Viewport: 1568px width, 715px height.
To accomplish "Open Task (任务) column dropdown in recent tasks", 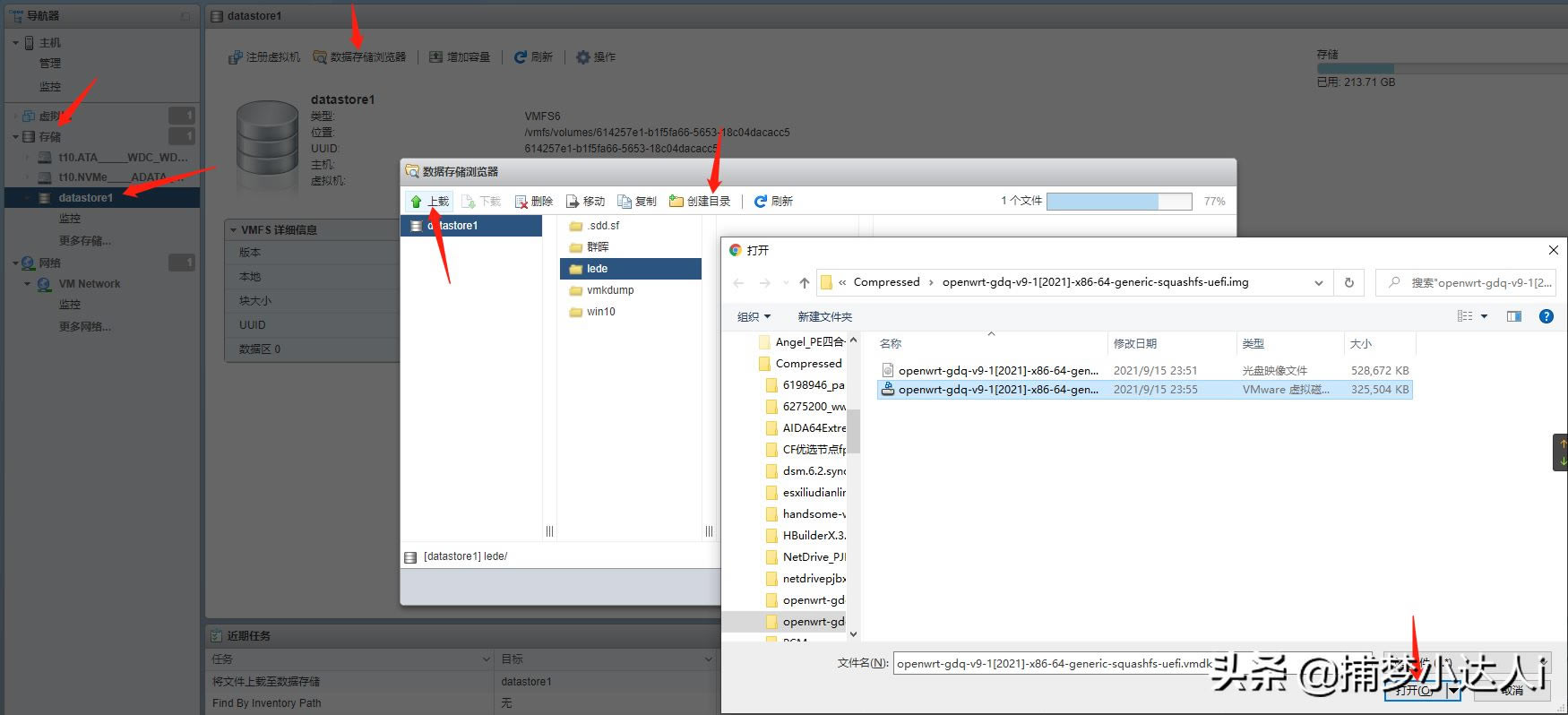I will tap(487, 659).
